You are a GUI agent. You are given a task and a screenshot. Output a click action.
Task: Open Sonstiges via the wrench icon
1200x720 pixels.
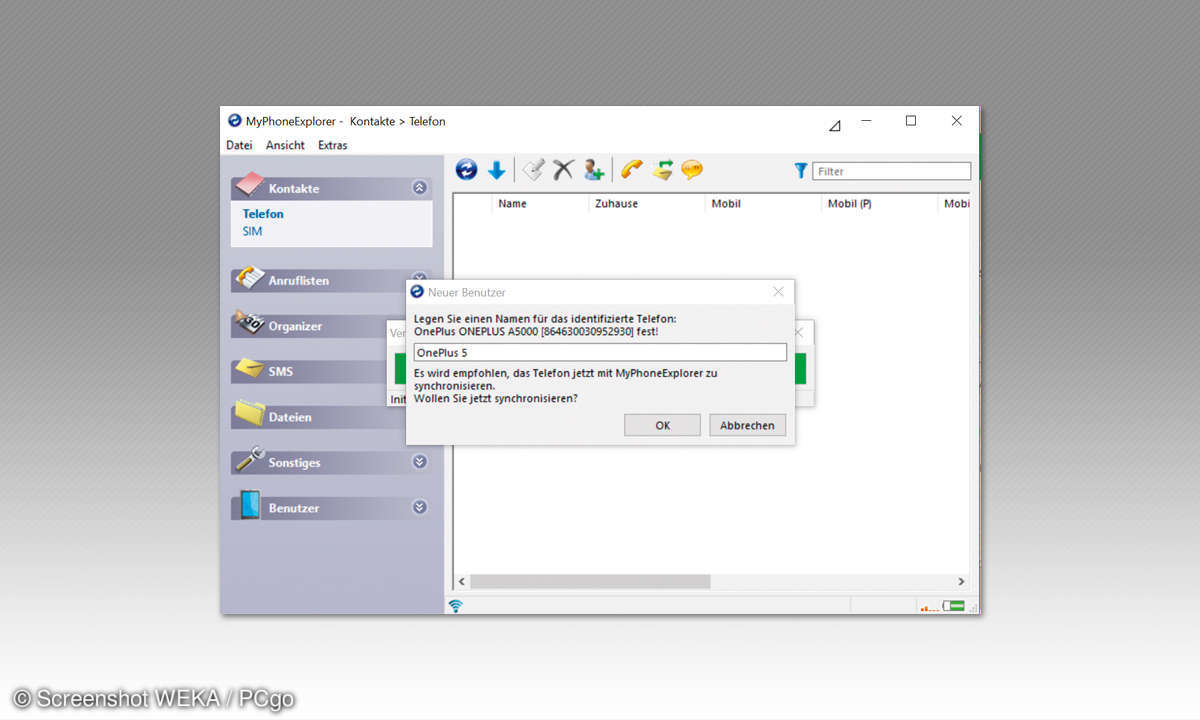pyautogui.click(x=250, y=460)
